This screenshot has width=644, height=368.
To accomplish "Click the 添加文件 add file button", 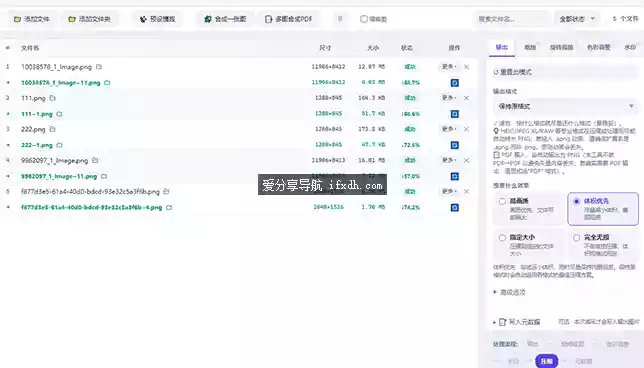I will point(32,19).
